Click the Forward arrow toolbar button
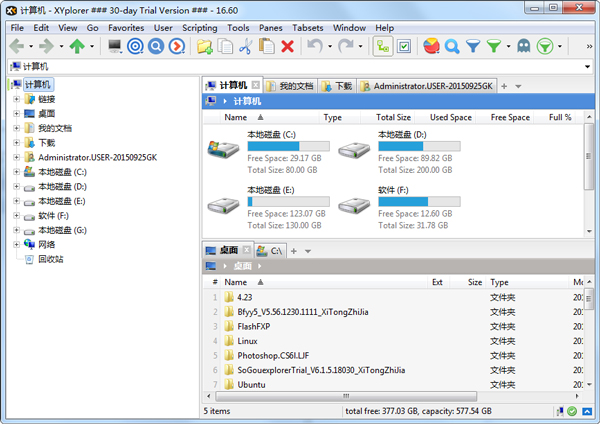Screen dimensions: 600x424 (47, 46)
